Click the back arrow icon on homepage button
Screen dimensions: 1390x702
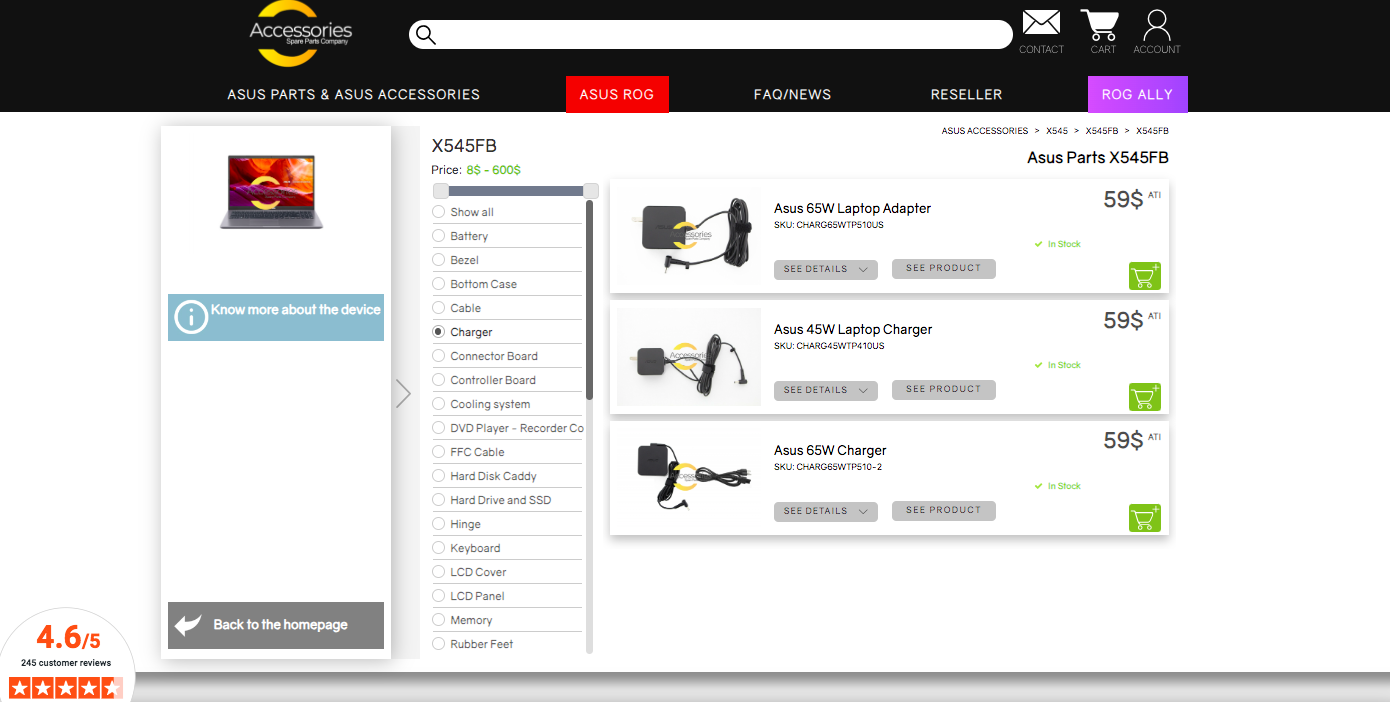click(x=188, y=625)
